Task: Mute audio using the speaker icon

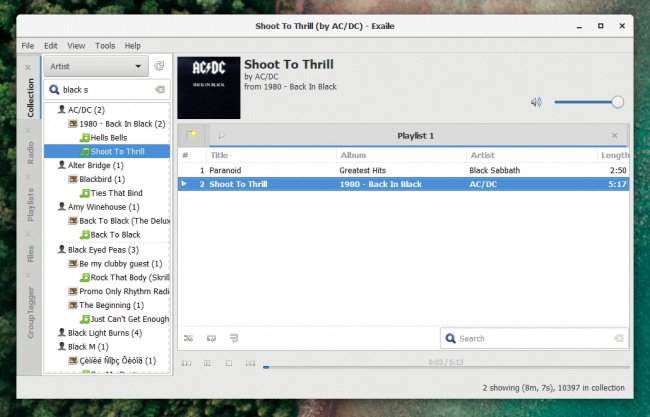Action: click(536, 102)
